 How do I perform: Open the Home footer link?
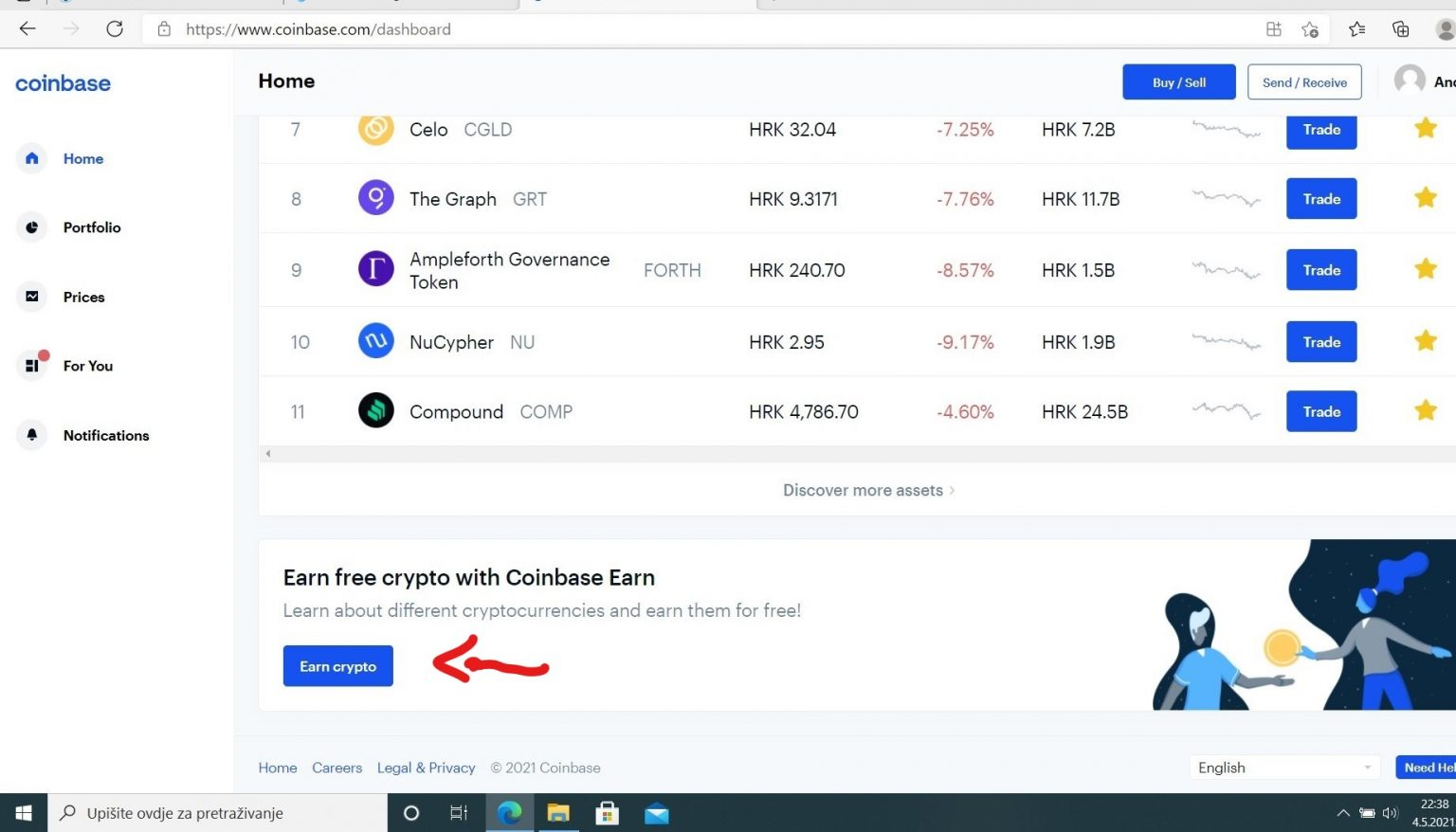tap(278, 768)
